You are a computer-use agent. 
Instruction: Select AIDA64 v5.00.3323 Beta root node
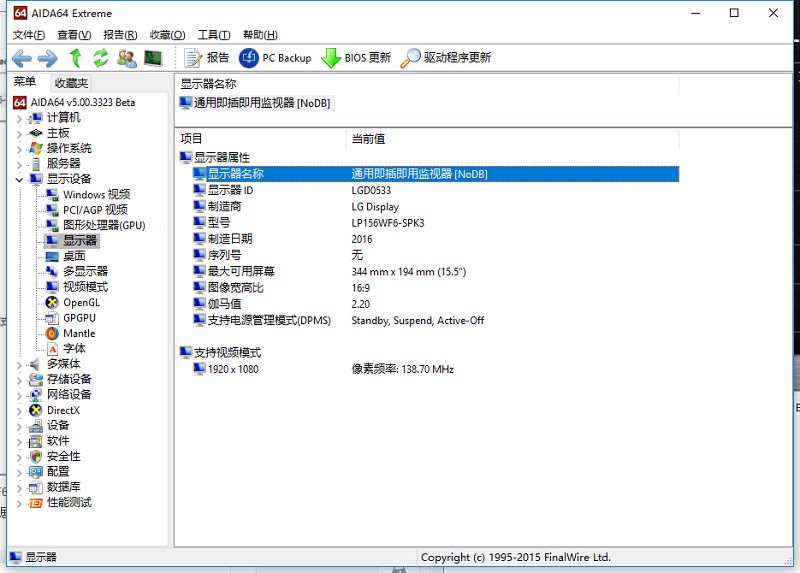[x=74, y=102]
